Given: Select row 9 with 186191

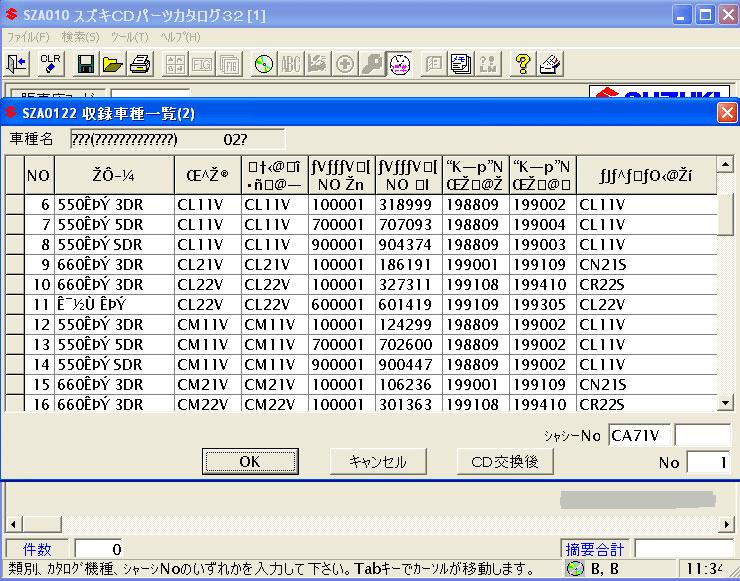Looking at the screenshot, I should coord(362,264).
